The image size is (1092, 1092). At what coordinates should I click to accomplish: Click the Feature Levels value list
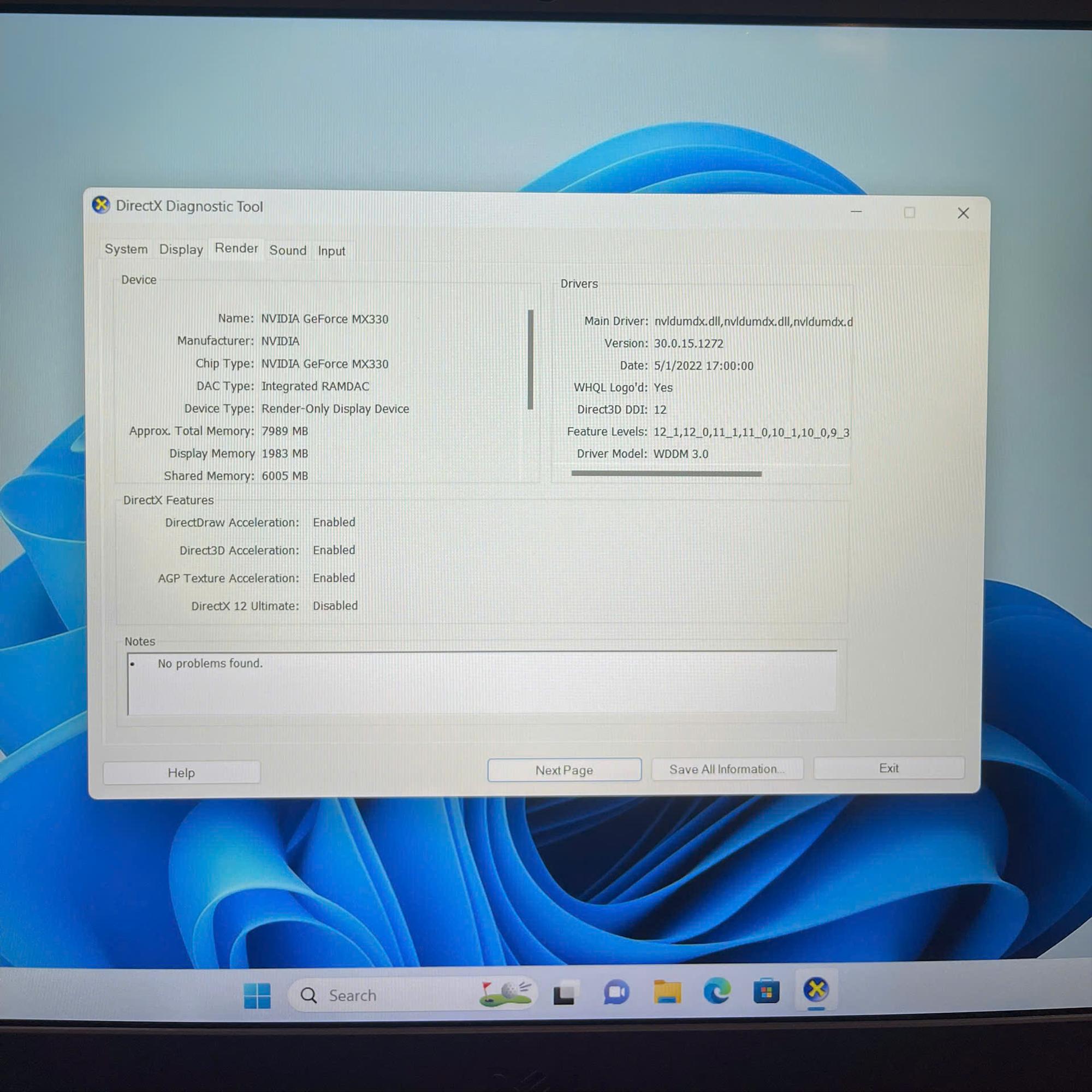[751, 432]
